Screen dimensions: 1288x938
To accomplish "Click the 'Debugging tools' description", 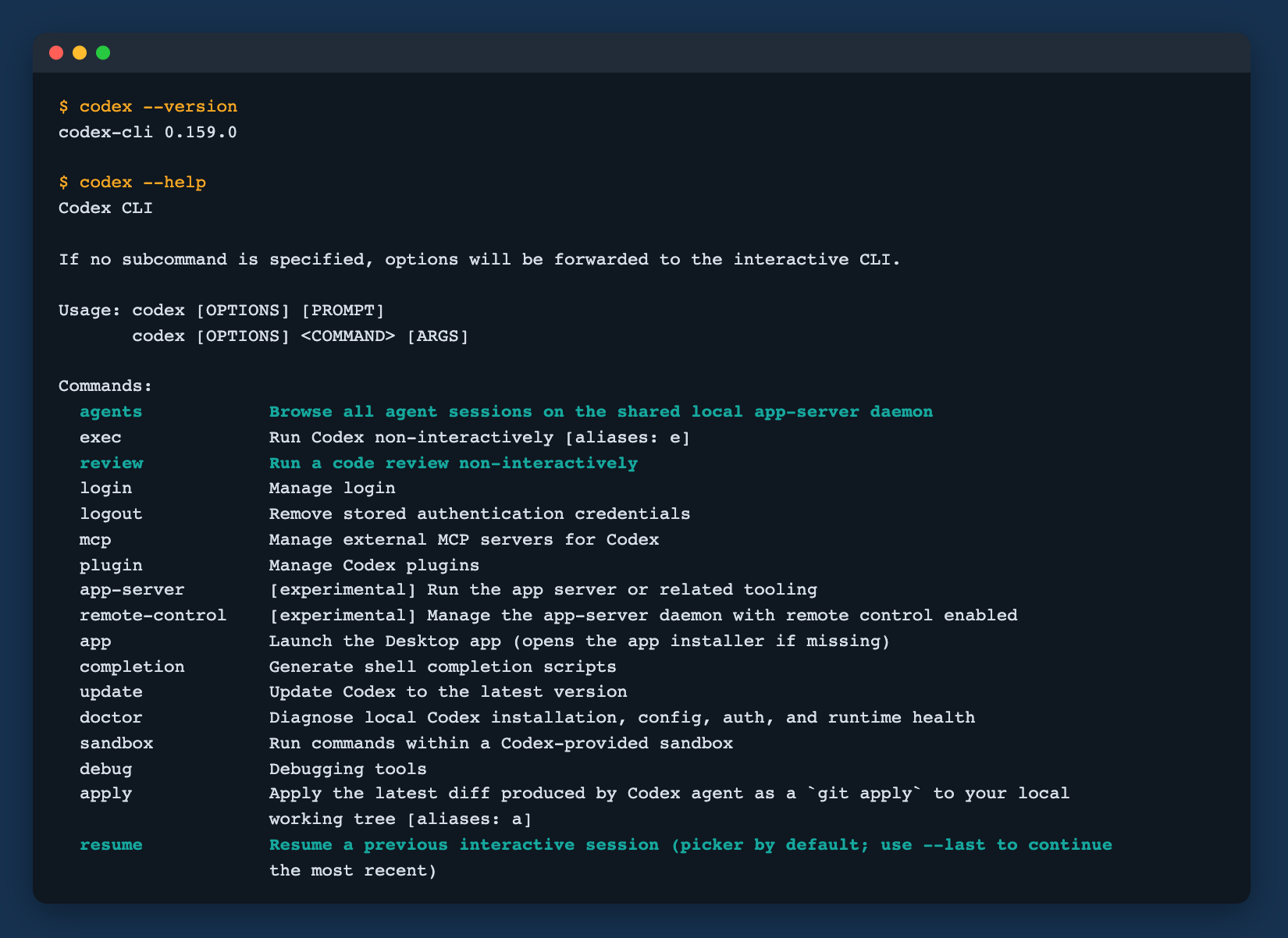I will click(x=348, y=769).
